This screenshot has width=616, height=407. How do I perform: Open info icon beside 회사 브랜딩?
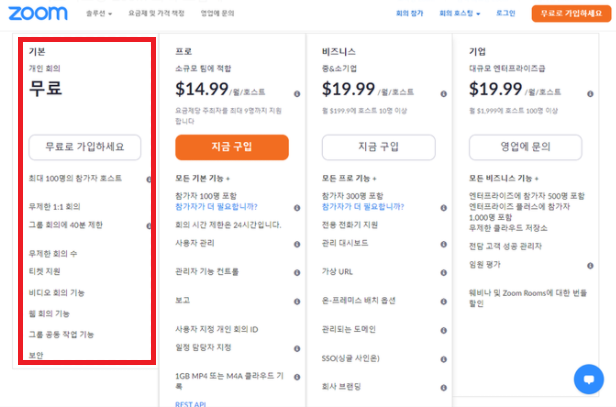click(444, 388)
